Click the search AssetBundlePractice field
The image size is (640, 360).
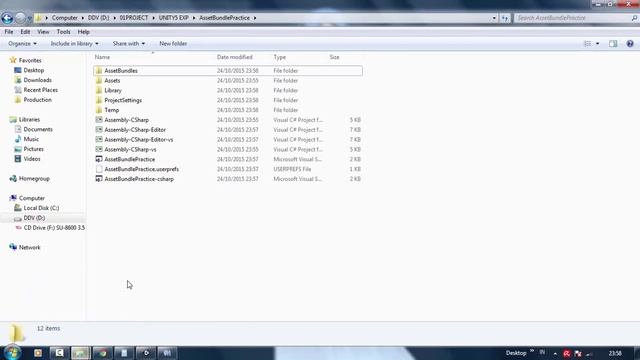pyautogui.click(x=576, y=18)
